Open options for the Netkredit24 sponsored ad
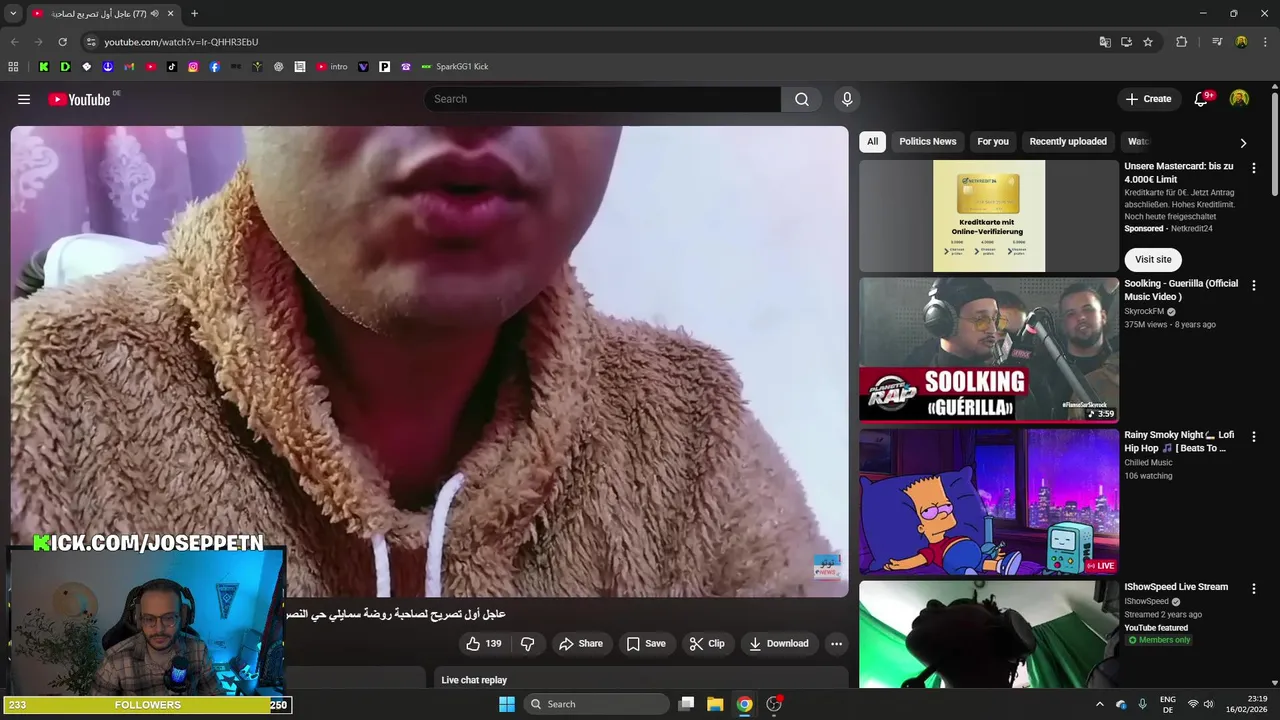1280x720 pixels. click(x=1253, y=168)
